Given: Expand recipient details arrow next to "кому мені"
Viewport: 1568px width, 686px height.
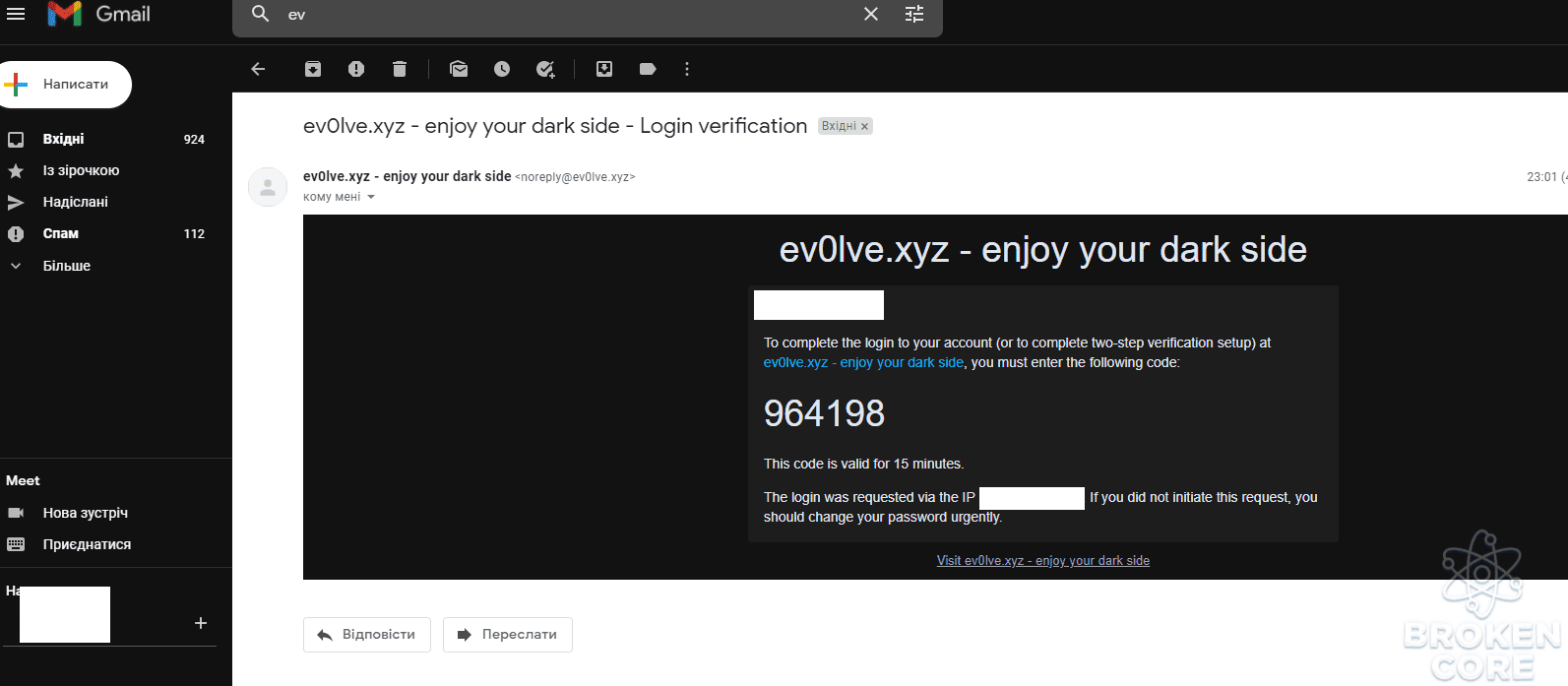Looking at the screenshot, I should (x=371, y=197).
